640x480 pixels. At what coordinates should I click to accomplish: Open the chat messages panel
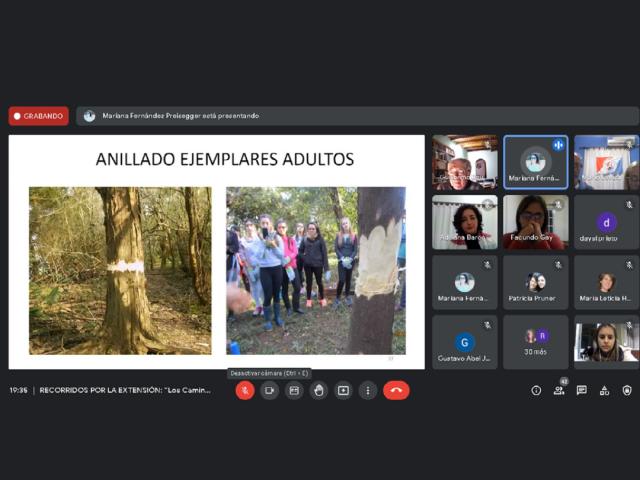point(582,390)
